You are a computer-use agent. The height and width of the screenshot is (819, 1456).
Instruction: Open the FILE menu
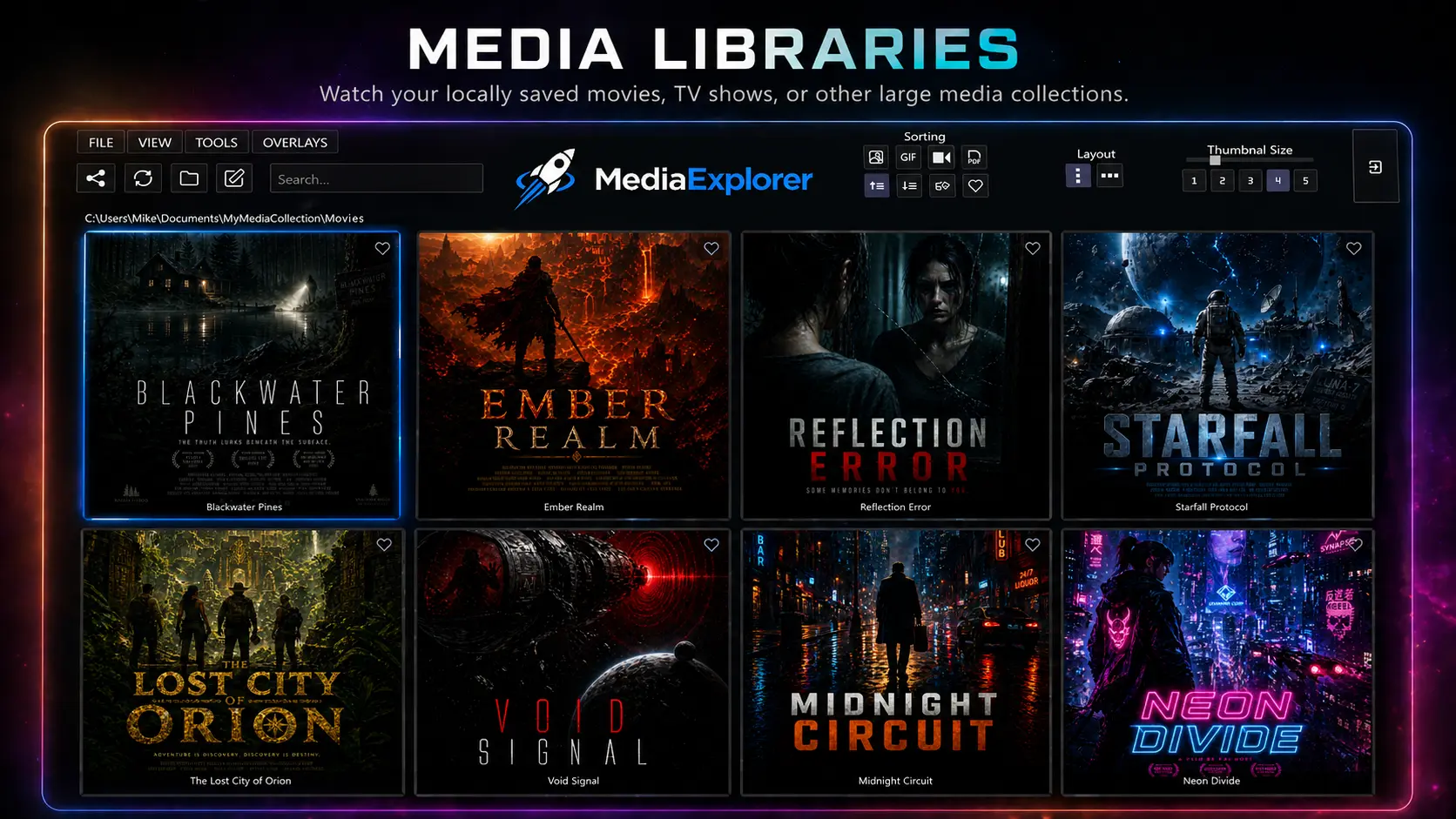[101, 142]
